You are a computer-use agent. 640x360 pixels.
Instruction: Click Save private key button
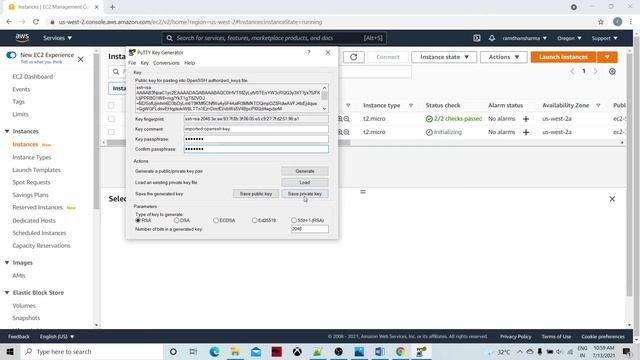pyautogui.click(x=304, y=194)
